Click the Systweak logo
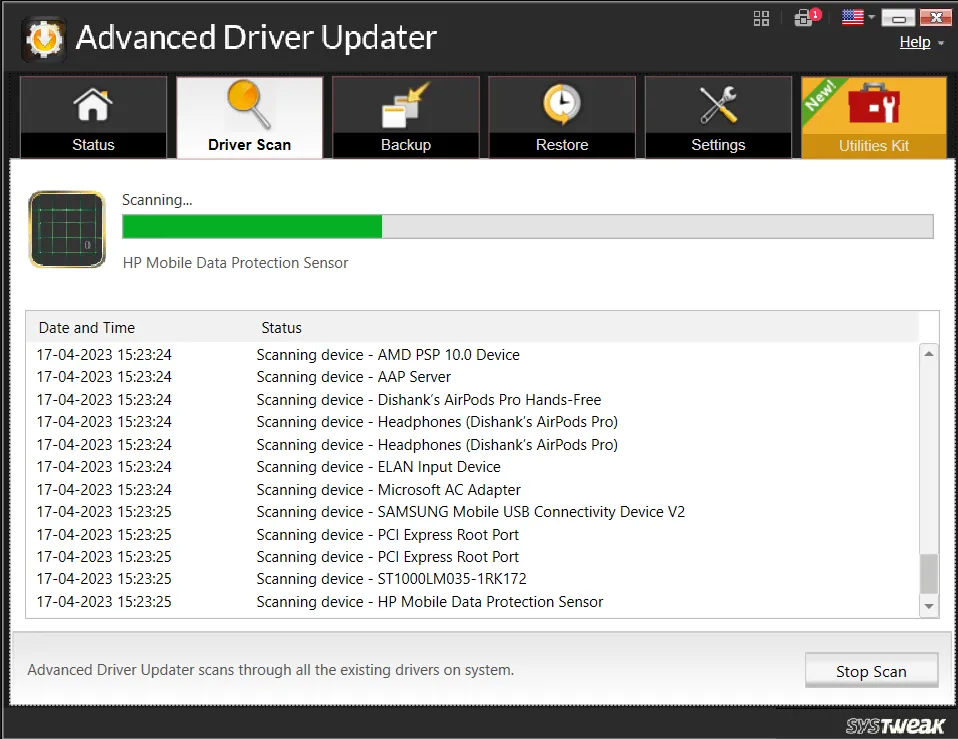 [895, 725]
